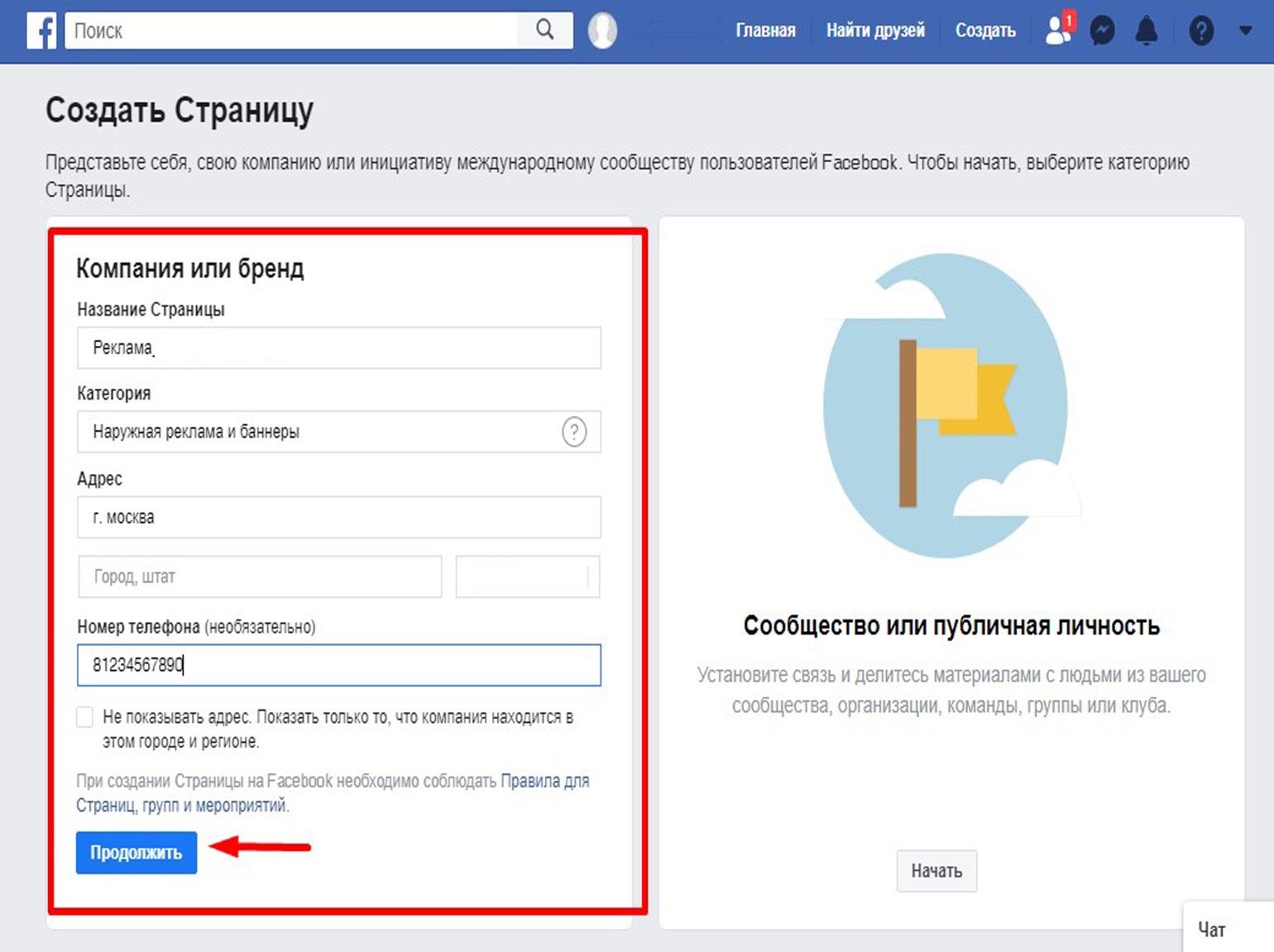The image size is (1274, 952).
Task: Open the help question mark icon
Action: click(1200, 31)
